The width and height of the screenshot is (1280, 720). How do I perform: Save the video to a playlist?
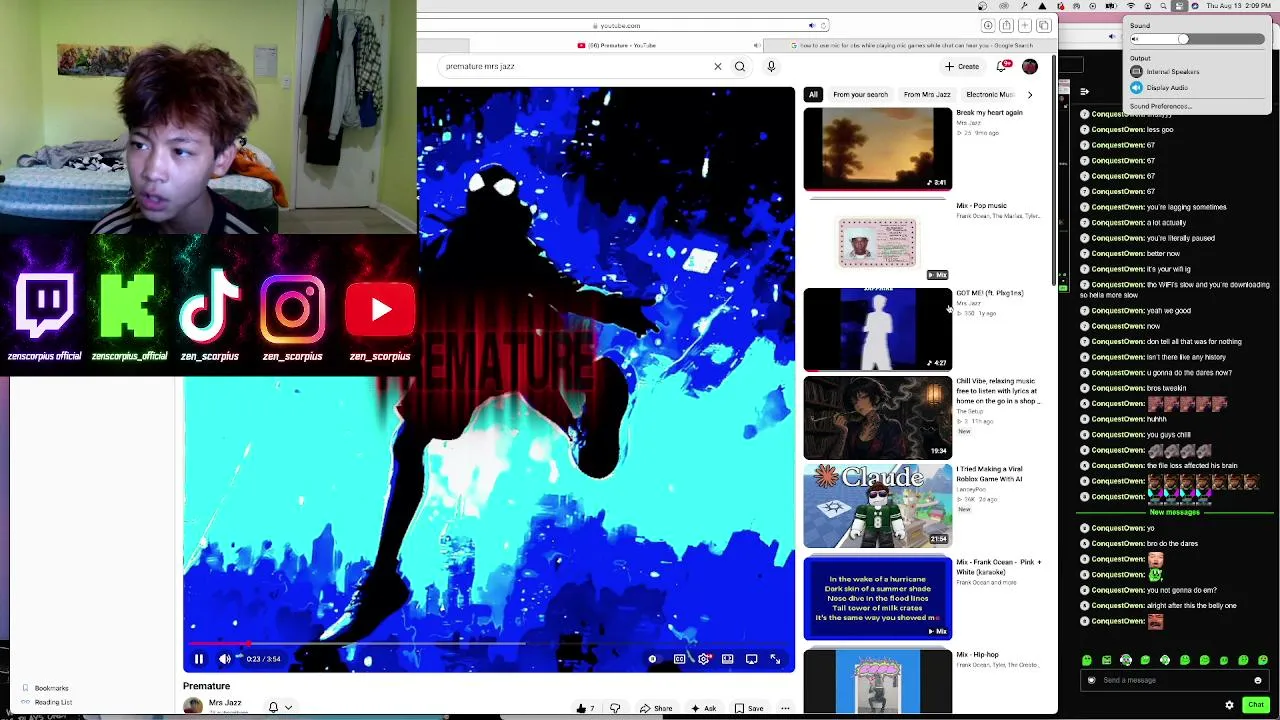click(749, 708)
